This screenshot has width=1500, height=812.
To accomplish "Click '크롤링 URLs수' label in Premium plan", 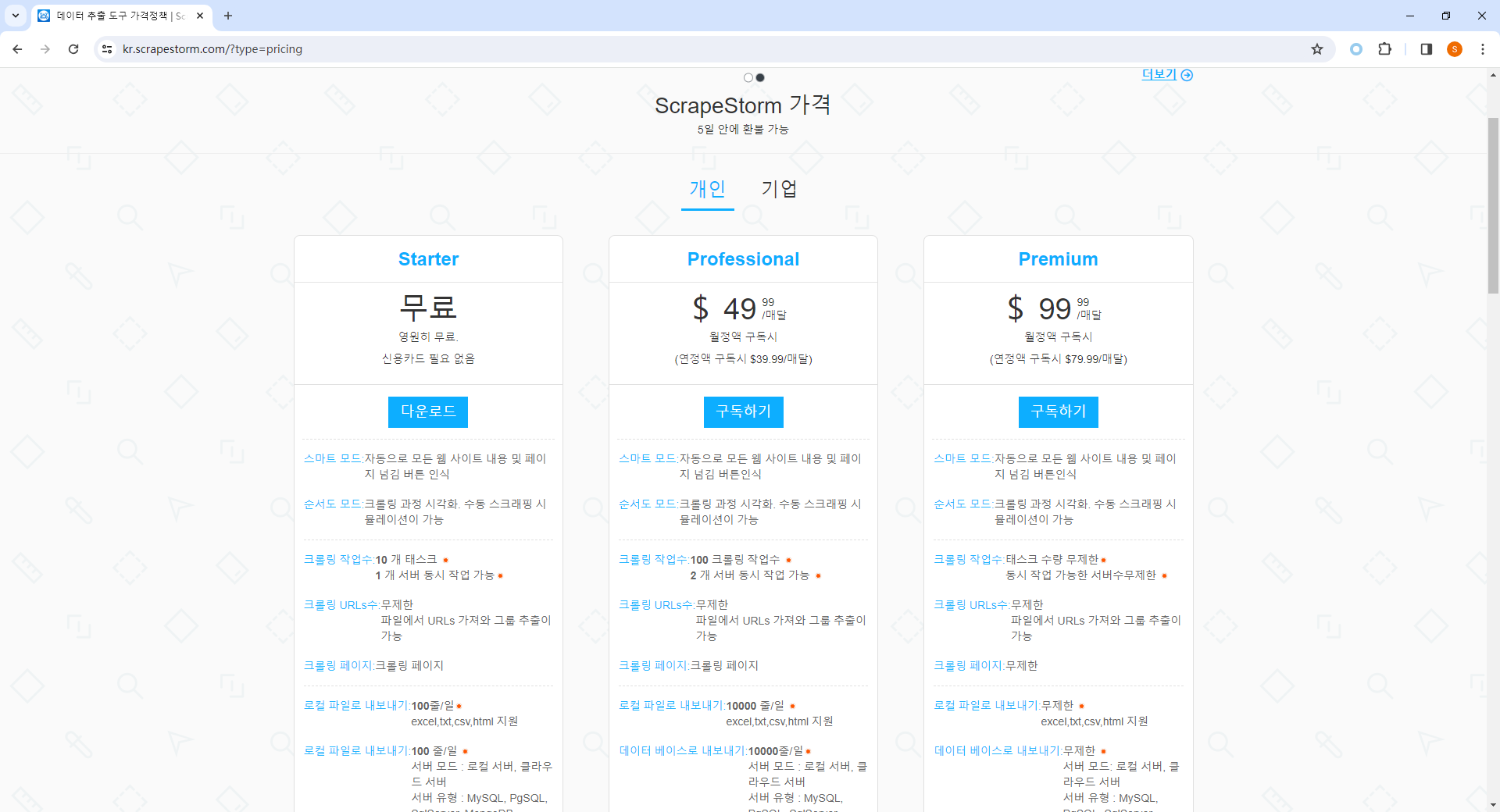I will [971, 605].
